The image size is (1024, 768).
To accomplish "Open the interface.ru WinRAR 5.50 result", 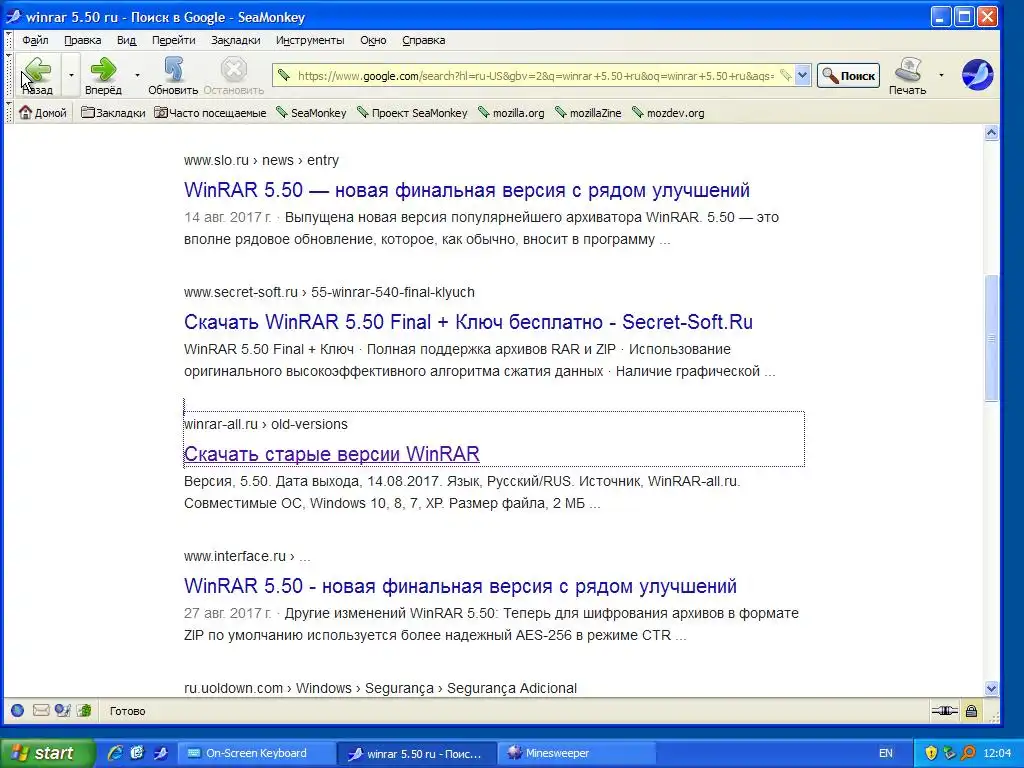I will [x=460, y=586].
